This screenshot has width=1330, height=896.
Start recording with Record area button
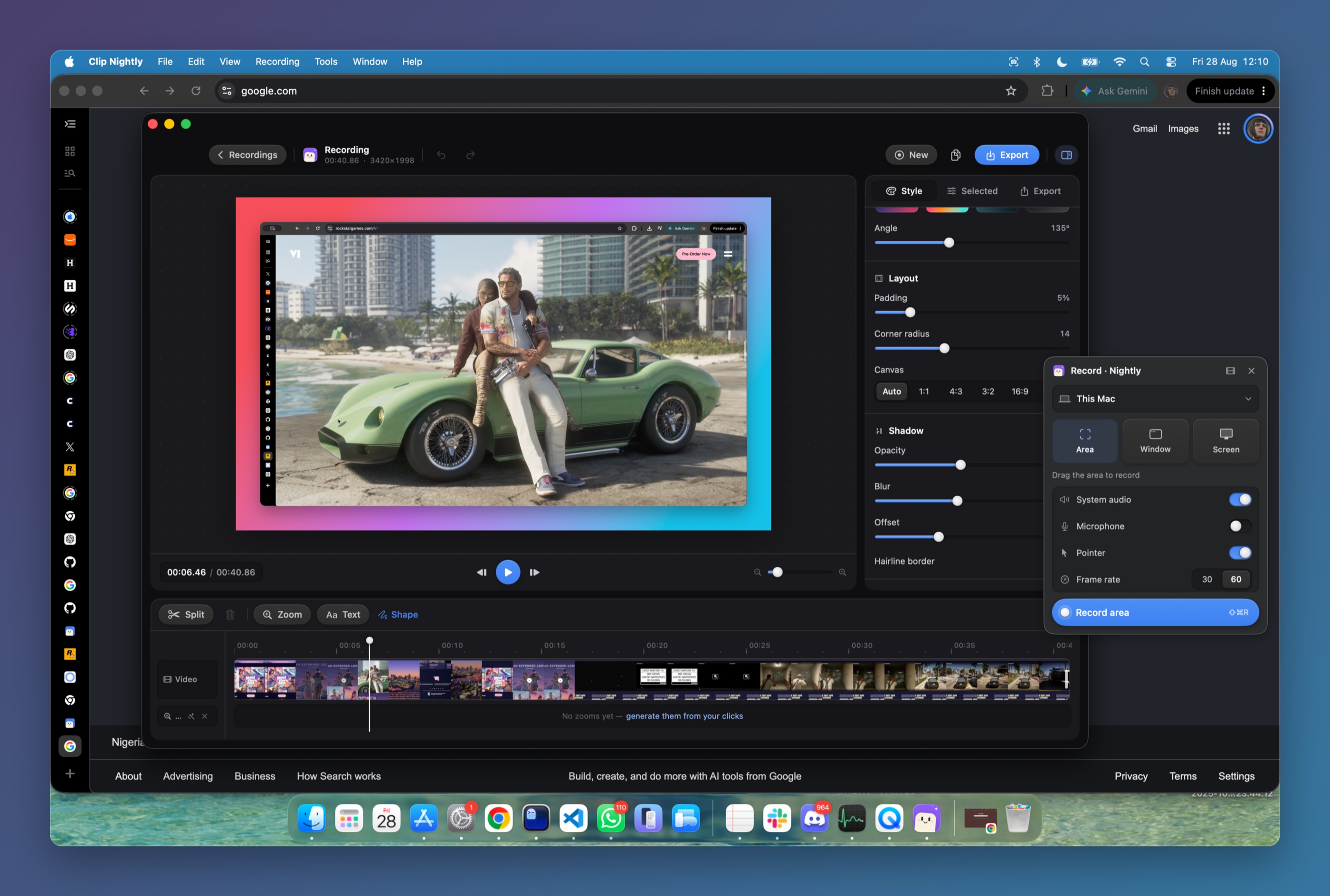[x=1155, y=612]
